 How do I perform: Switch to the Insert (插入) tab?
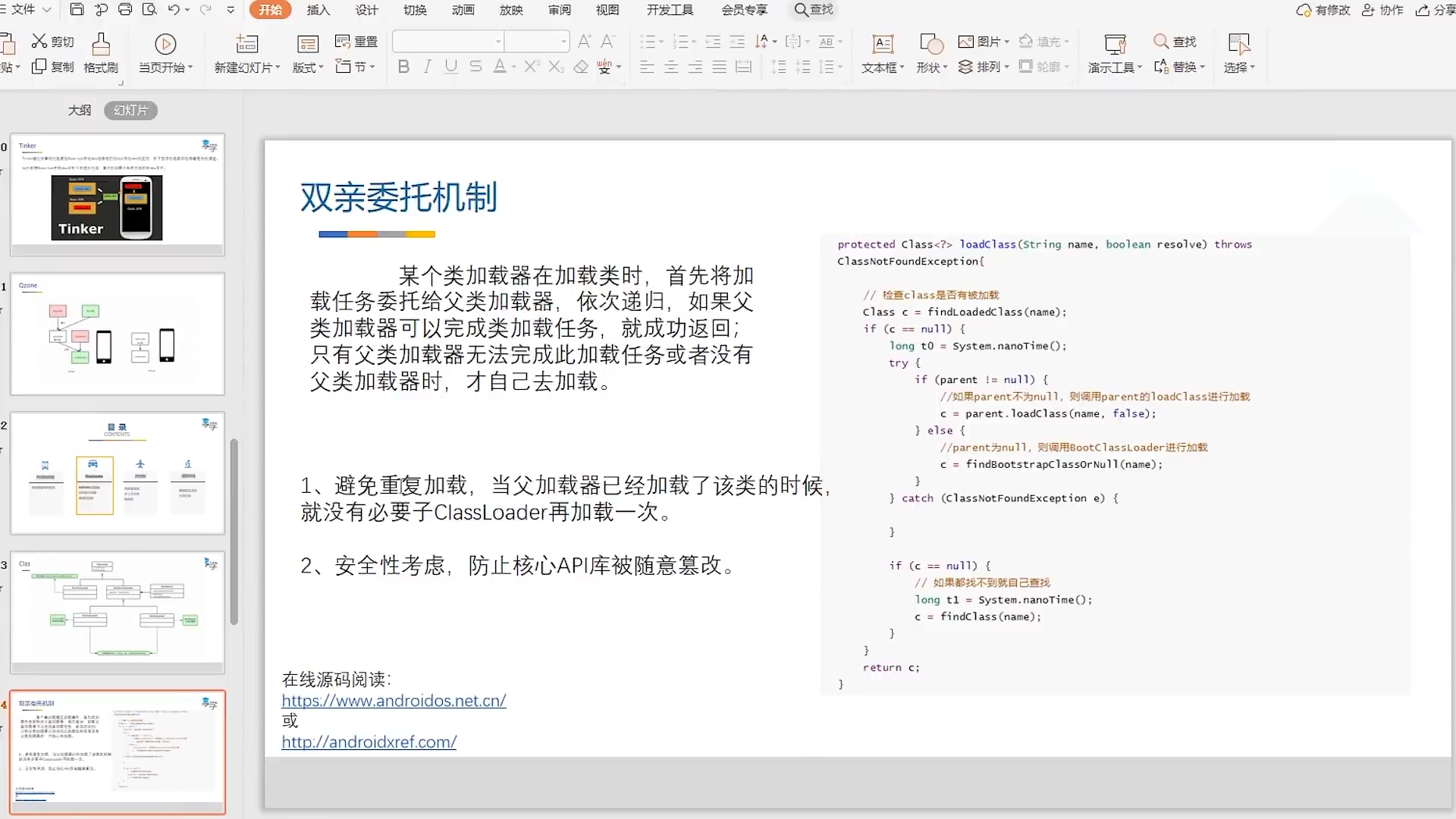point(318,10)
